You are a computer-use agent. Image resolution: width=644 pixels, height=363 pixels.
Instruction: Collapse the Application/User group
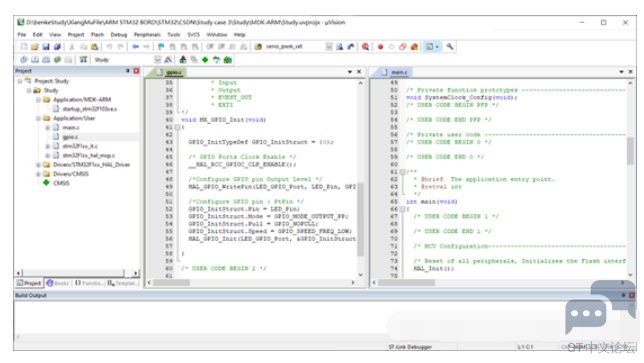[x=38, y=118]
